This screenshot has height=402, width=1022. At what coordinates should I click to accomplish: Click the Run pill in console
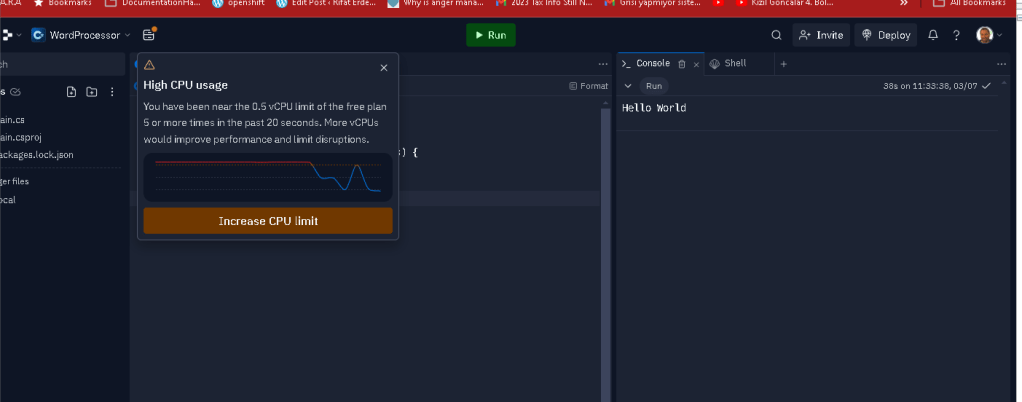click(x=654, y=86)
